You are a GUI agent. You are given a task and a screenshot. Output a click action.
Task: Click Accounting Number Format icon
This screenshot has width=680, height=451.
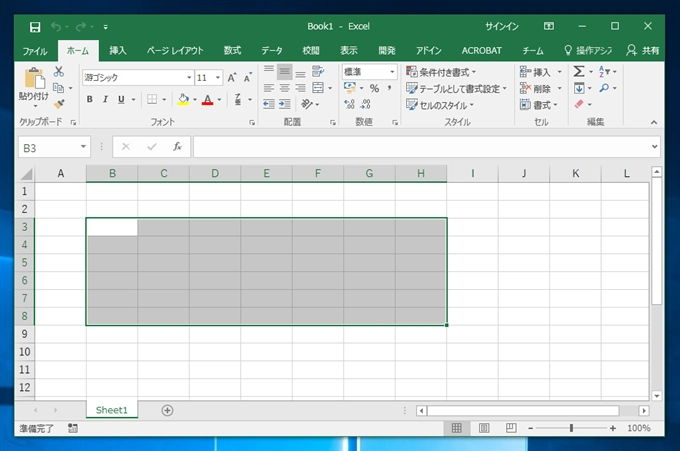pos(350,88)
